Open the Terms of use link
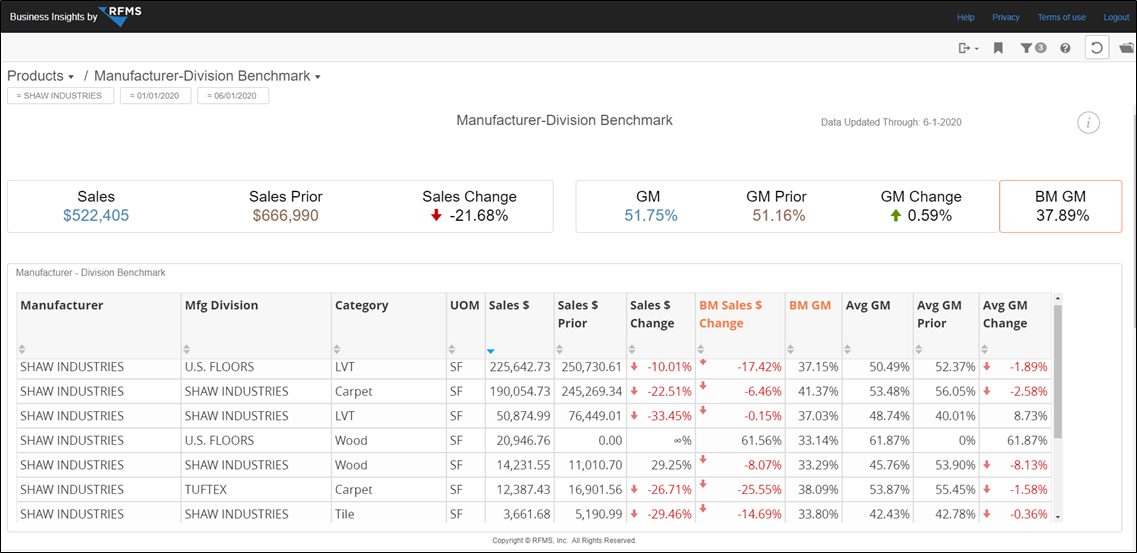Viewport: 1137px width, 553px height. click(1062, 17)
